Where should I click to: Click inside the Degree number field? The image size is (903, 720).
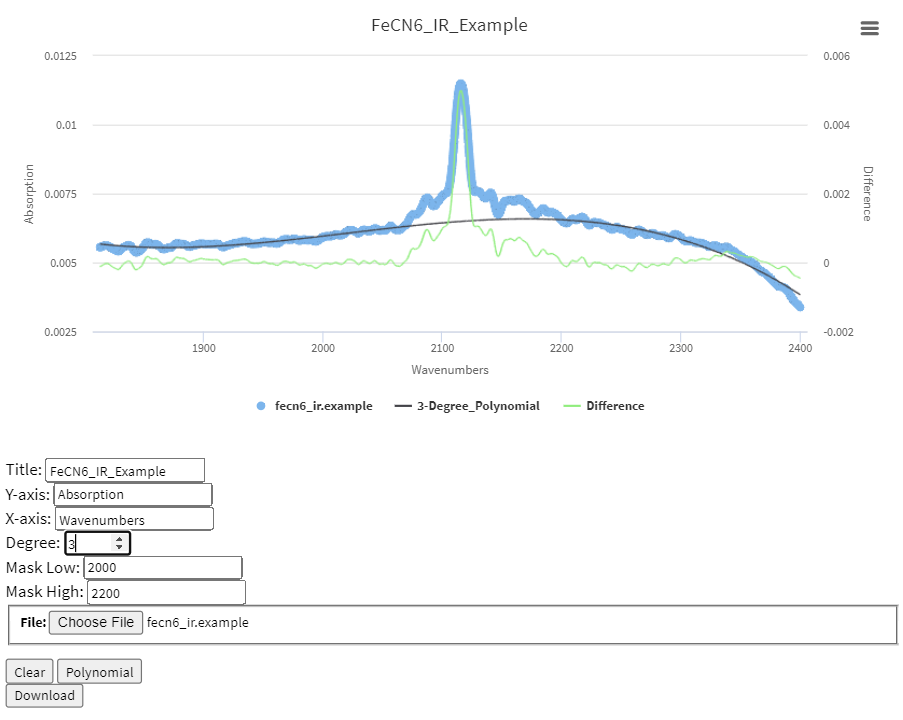89,543
